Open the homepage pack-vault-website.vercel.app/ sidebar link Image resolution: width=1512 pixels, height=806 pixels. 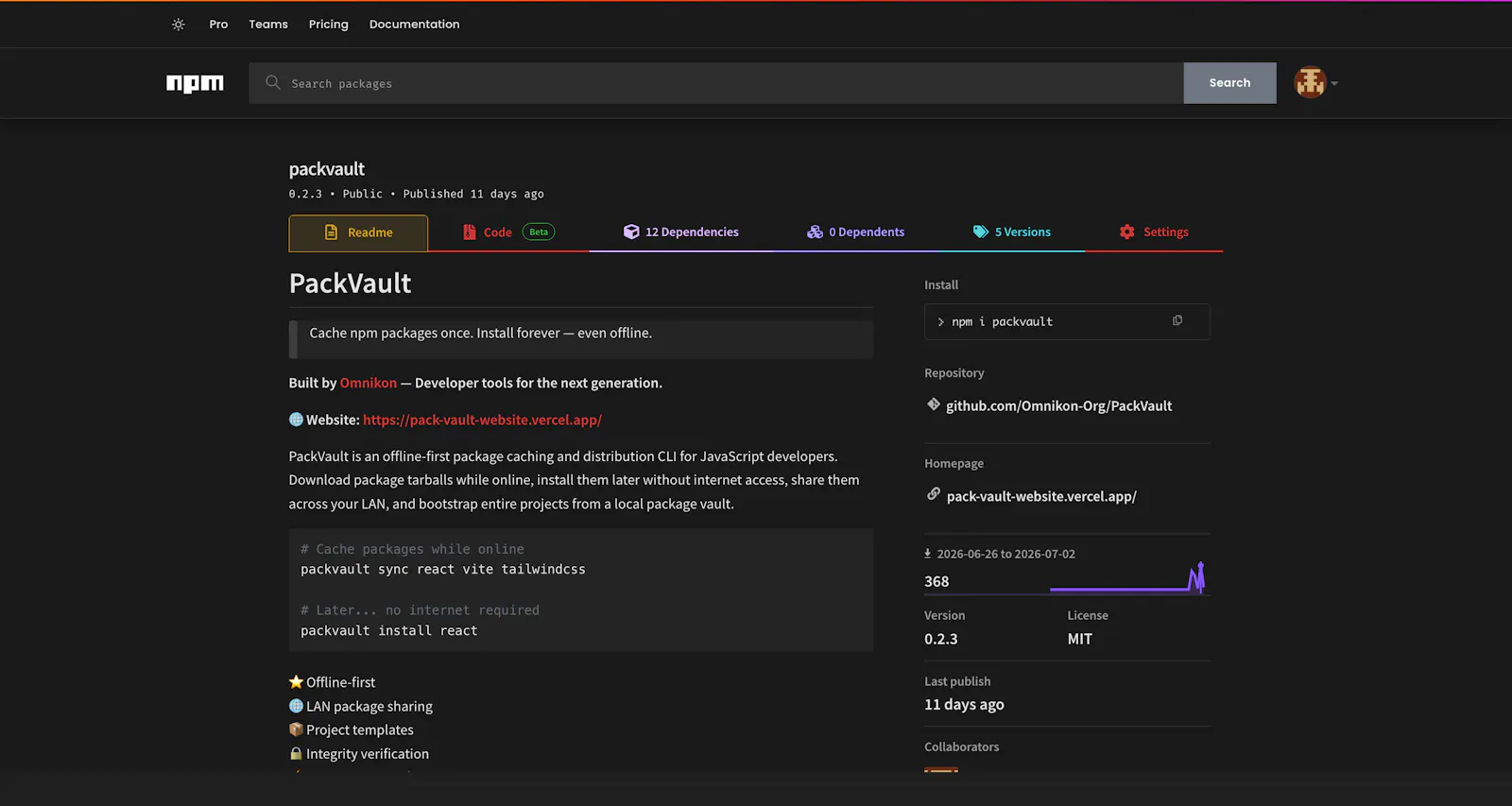point(1041,496)
